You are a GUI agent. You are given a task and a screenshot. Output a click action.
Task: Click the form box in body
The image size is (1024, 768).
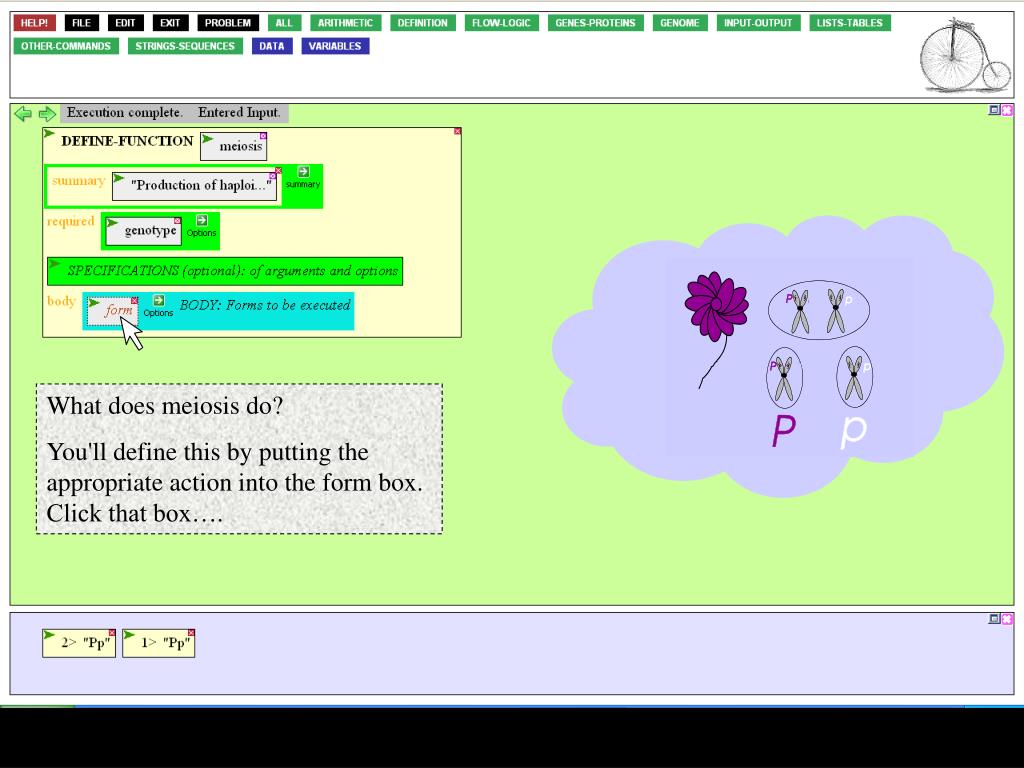click(113, 310)
